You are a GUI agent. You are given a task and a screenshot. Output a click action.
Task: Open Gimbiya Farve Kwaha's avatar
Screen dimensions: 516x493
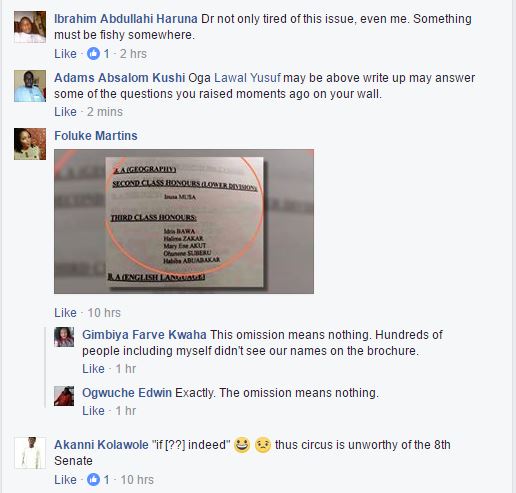click(64, 337)
